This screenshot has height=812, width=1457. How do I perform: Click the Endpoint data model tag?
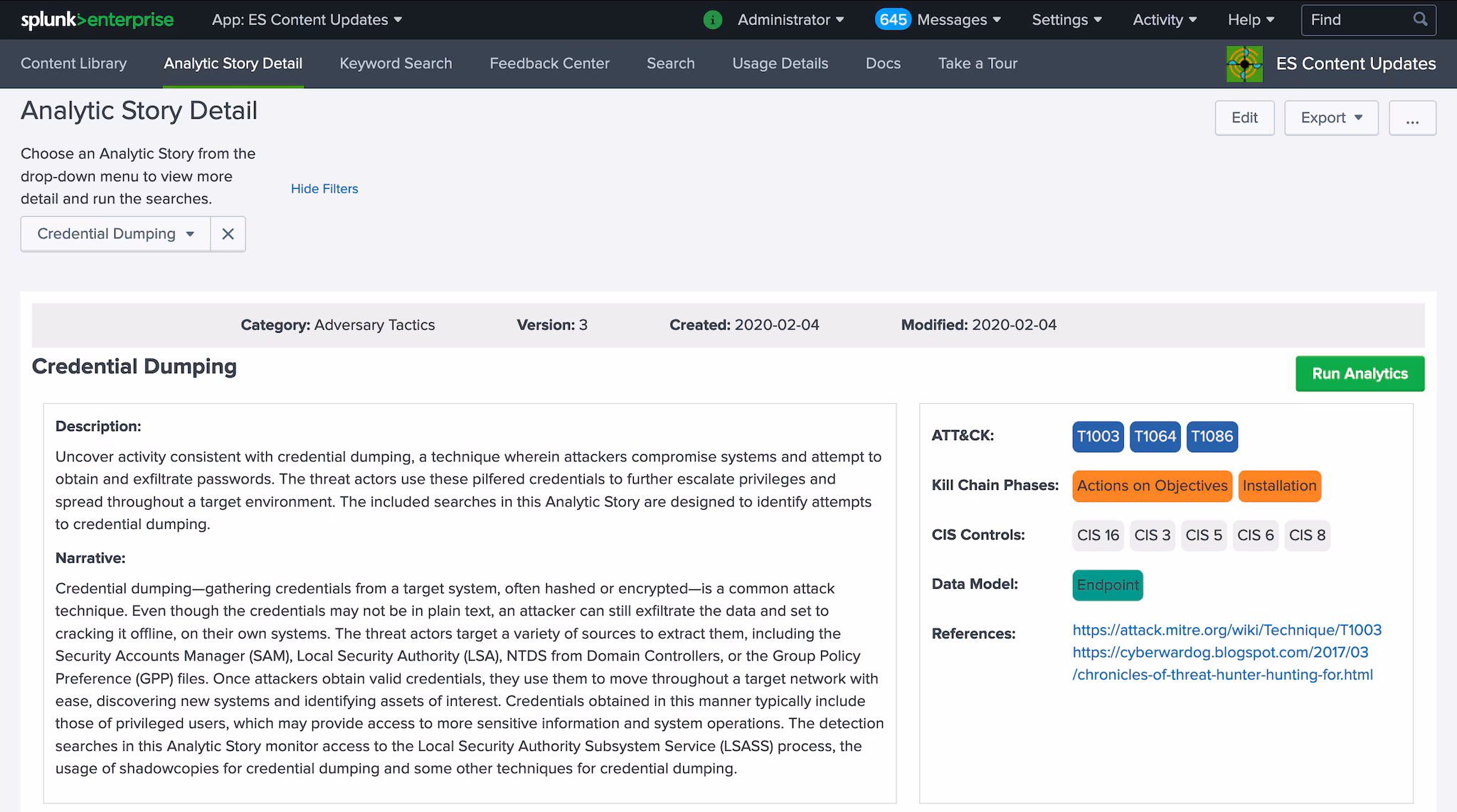pyautogui.click(x=1107, y=585)
